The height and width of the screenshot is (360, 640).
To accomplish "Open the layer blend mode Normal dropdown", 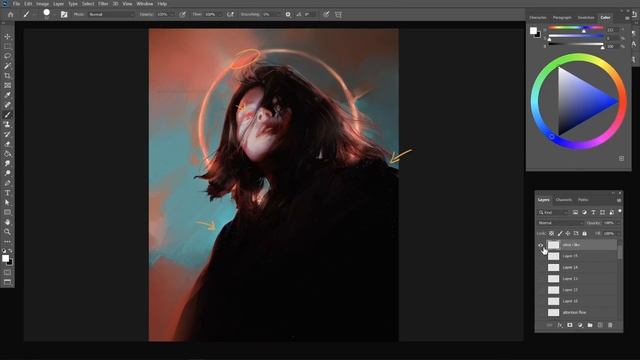I will click(560, 223).
